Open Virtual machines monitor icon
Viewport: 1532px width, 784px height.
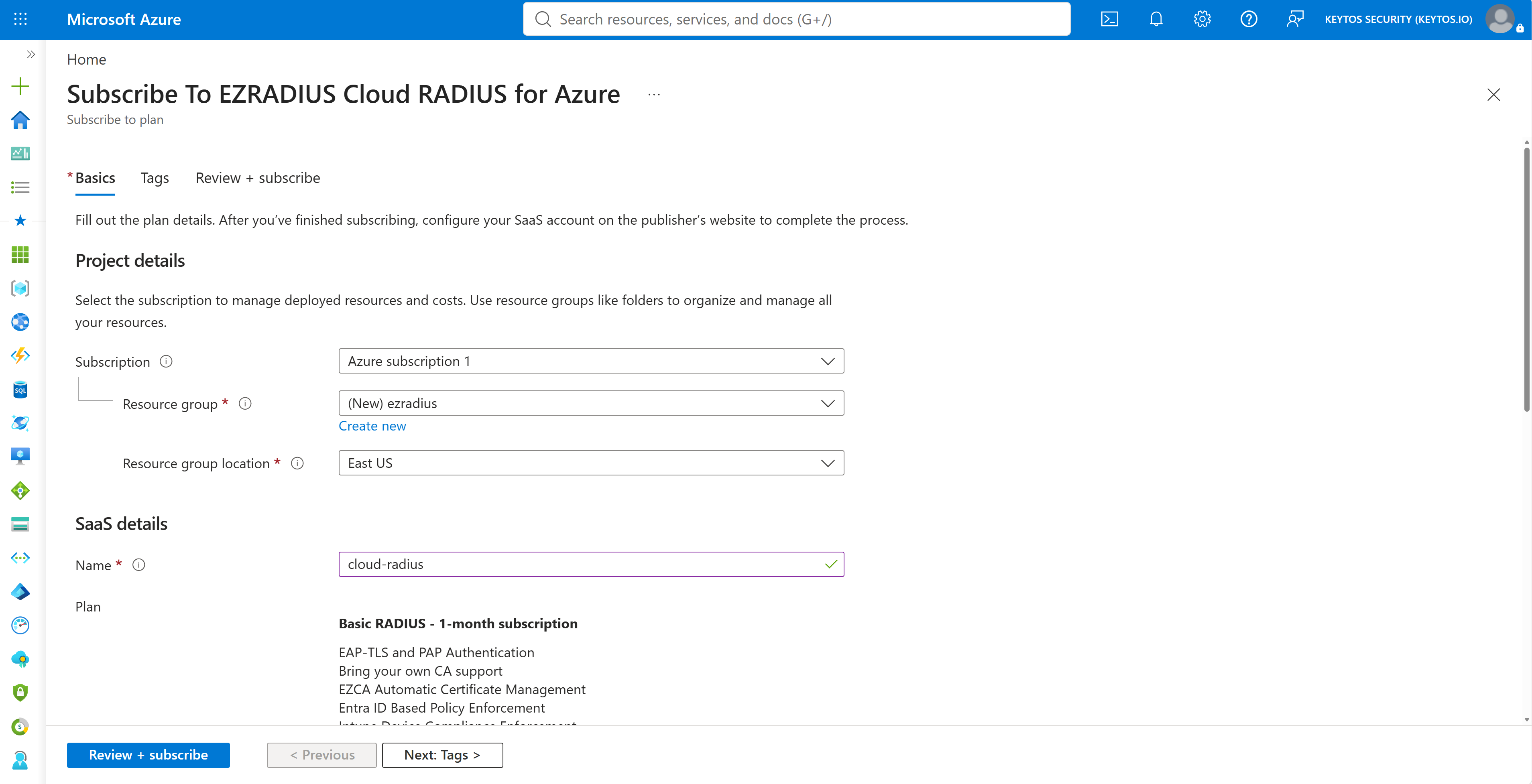(x=20, y=457)
